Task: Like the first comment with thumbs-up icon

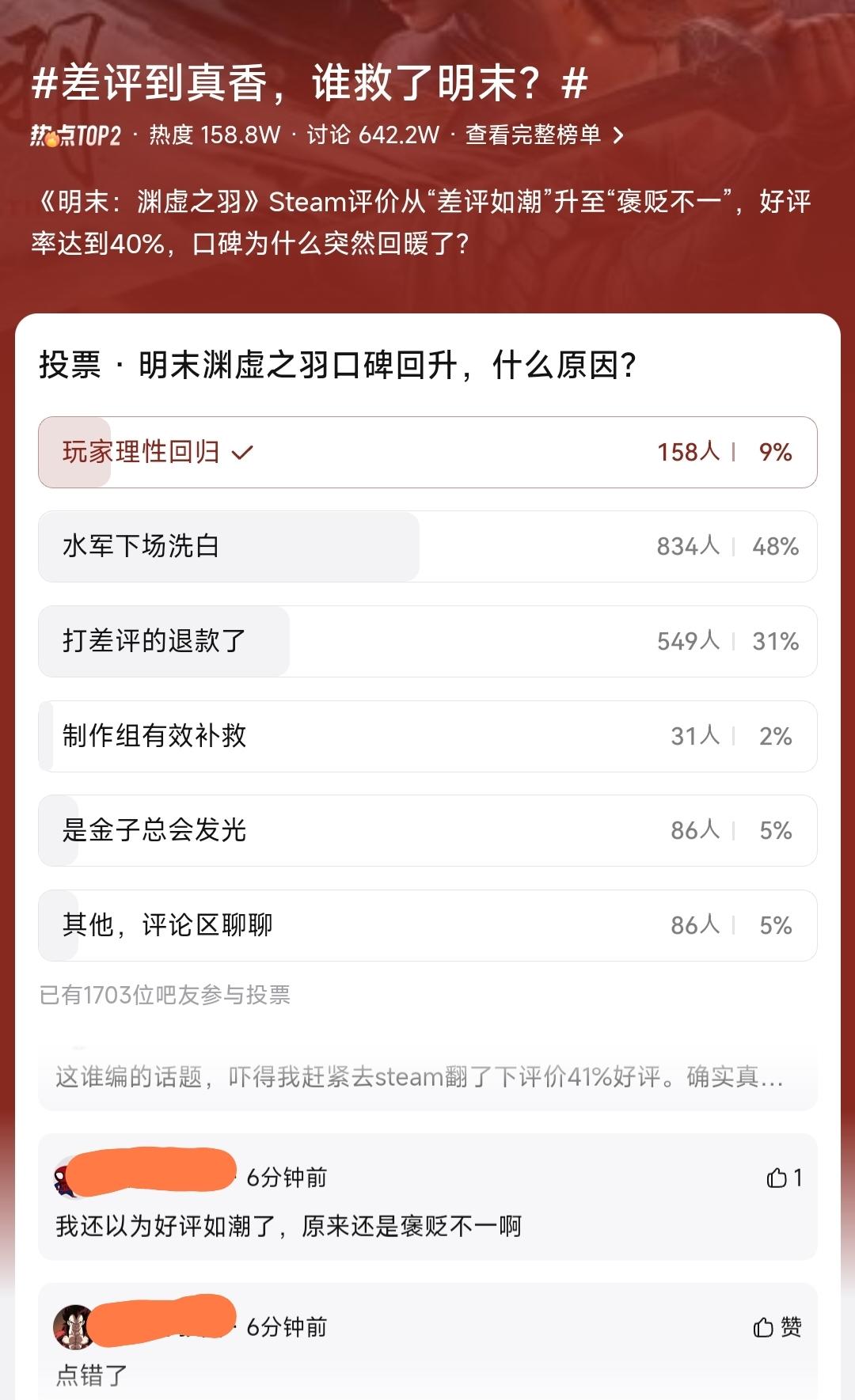Action: pos(784,1178)
